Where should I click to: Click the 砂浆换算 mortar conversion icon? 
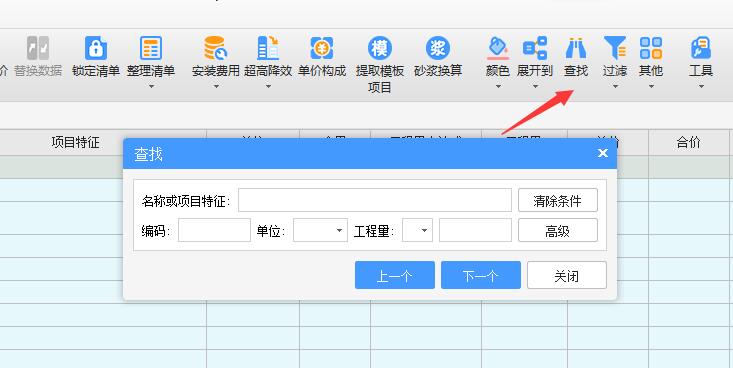[438, 48]
